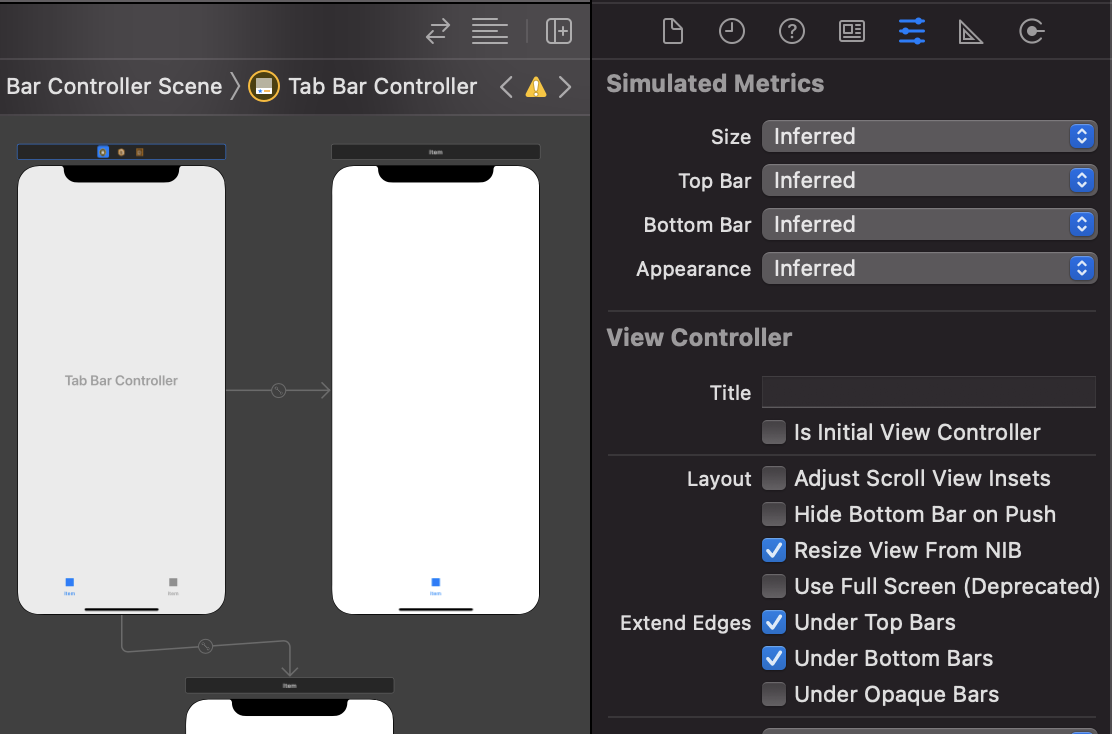Click the Extend Edges label
The width and height of the screenshot is (1112, 734).
tap(685, 623)
